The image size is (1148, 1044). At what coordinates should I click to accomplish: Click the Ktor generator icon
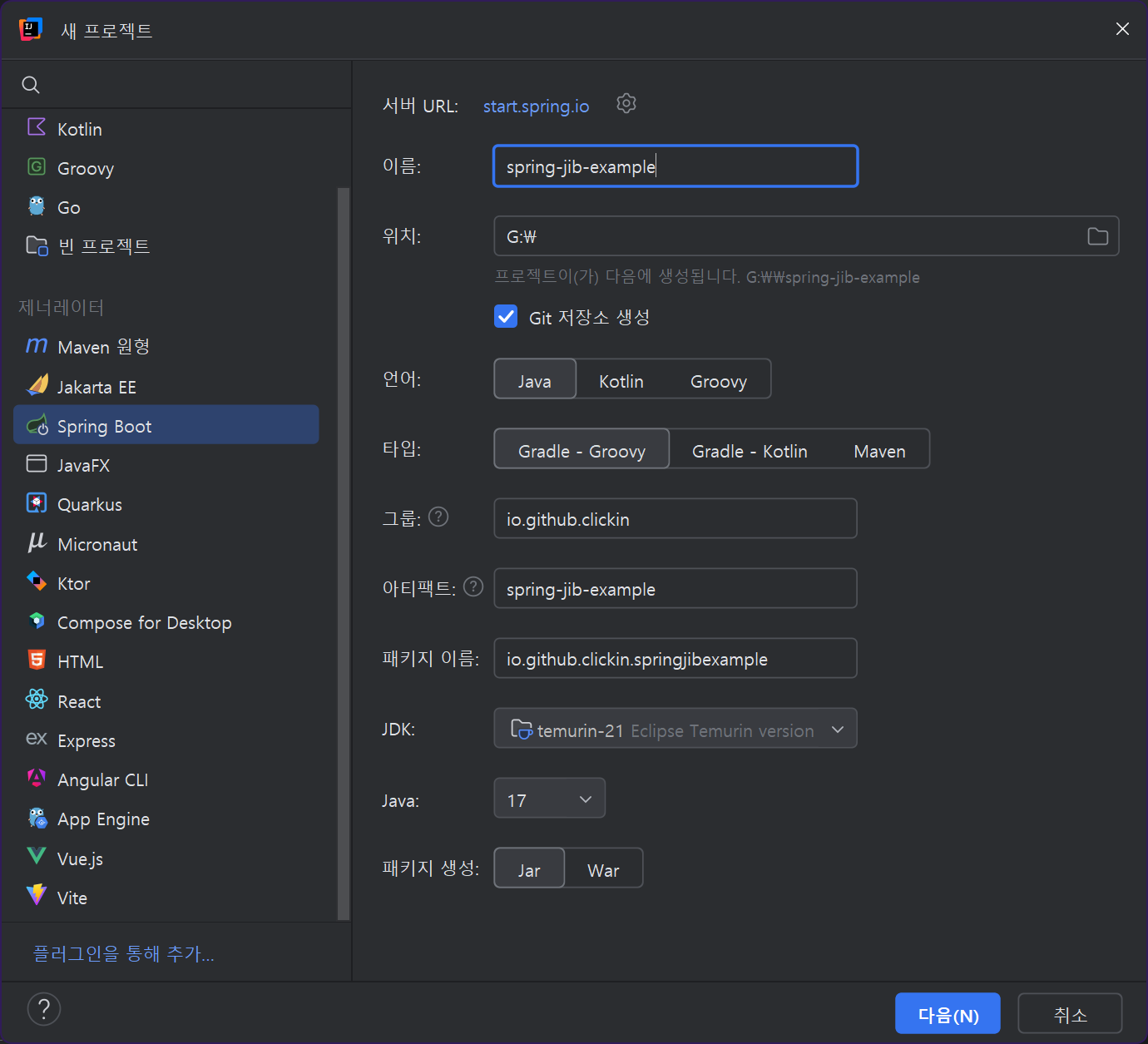37,581
